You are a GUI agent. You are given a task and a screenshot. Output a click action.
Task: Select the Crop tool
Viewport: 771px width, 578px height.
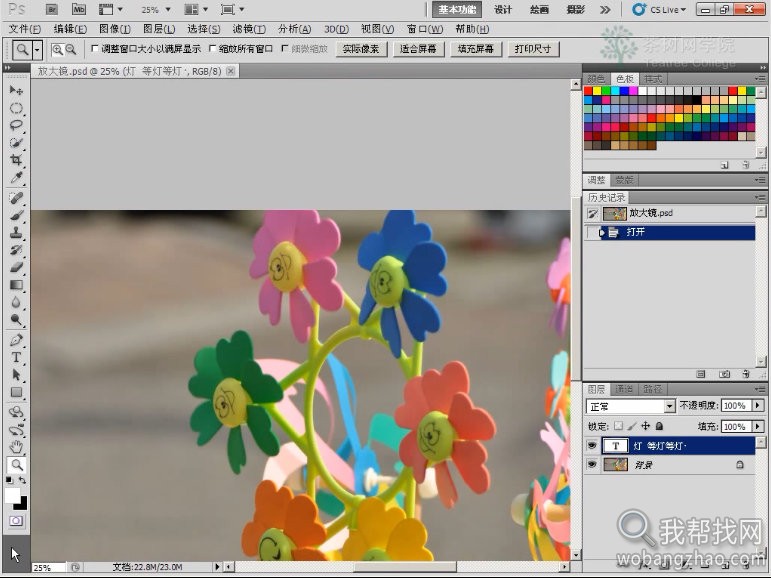16,160
